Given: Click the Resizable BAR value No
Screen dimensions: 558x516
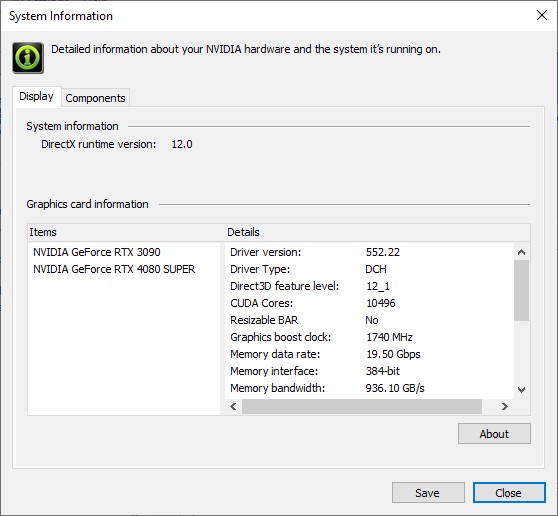Looking at the screenshot, I should pos(372,320).
